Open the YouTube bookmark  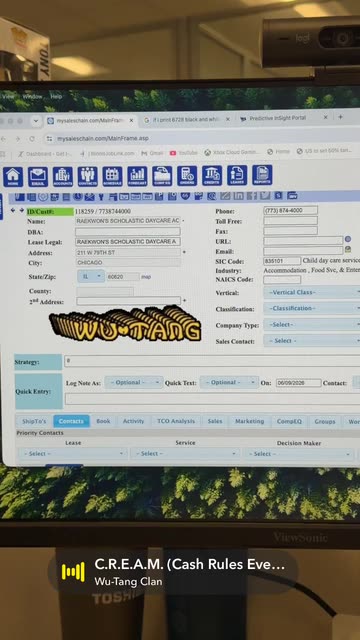tap(184, 153)
